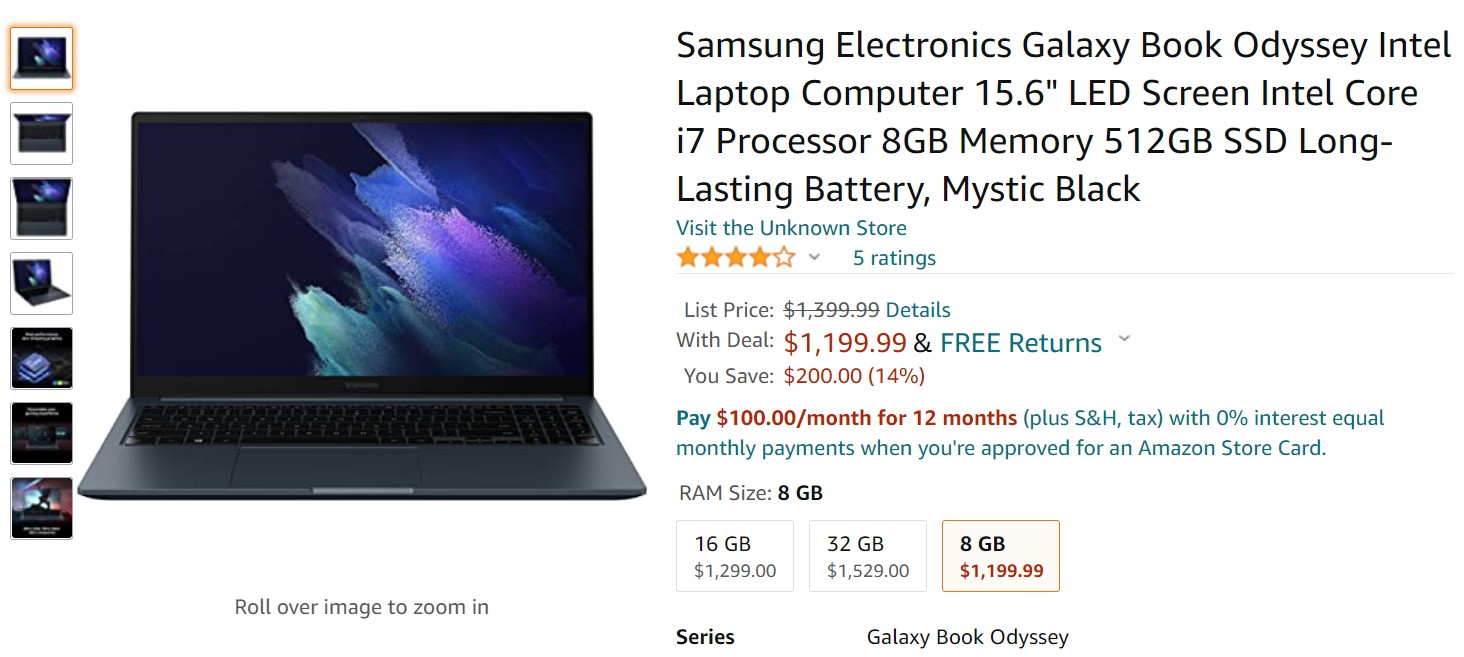The height and width of the screenshot is (657, 1464).
Task: Click the main laptop product image
Action: (362, 305)
